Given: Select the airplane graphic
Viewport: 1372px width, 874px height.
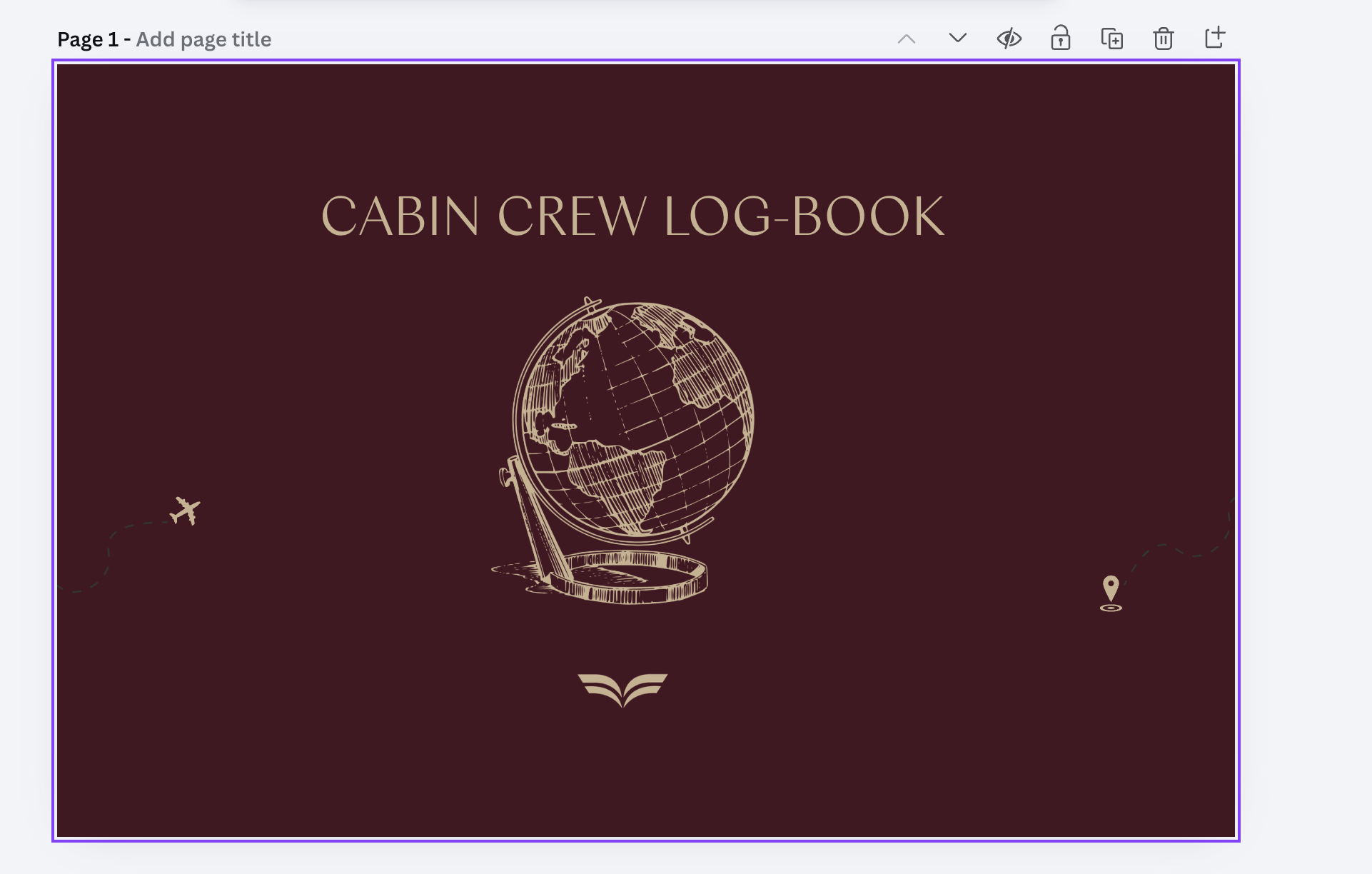Looking at the screenshot, I should pos(185,511).
